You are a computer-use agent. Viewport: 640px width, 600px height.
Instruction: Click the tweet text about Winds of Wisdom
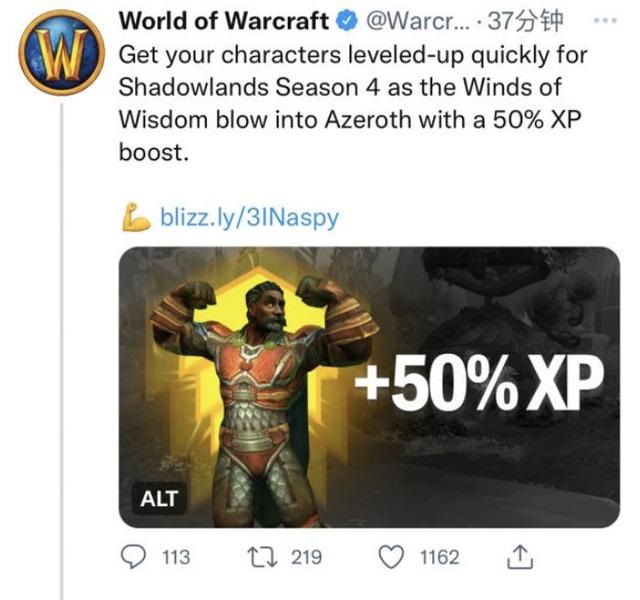coord(353,104)
